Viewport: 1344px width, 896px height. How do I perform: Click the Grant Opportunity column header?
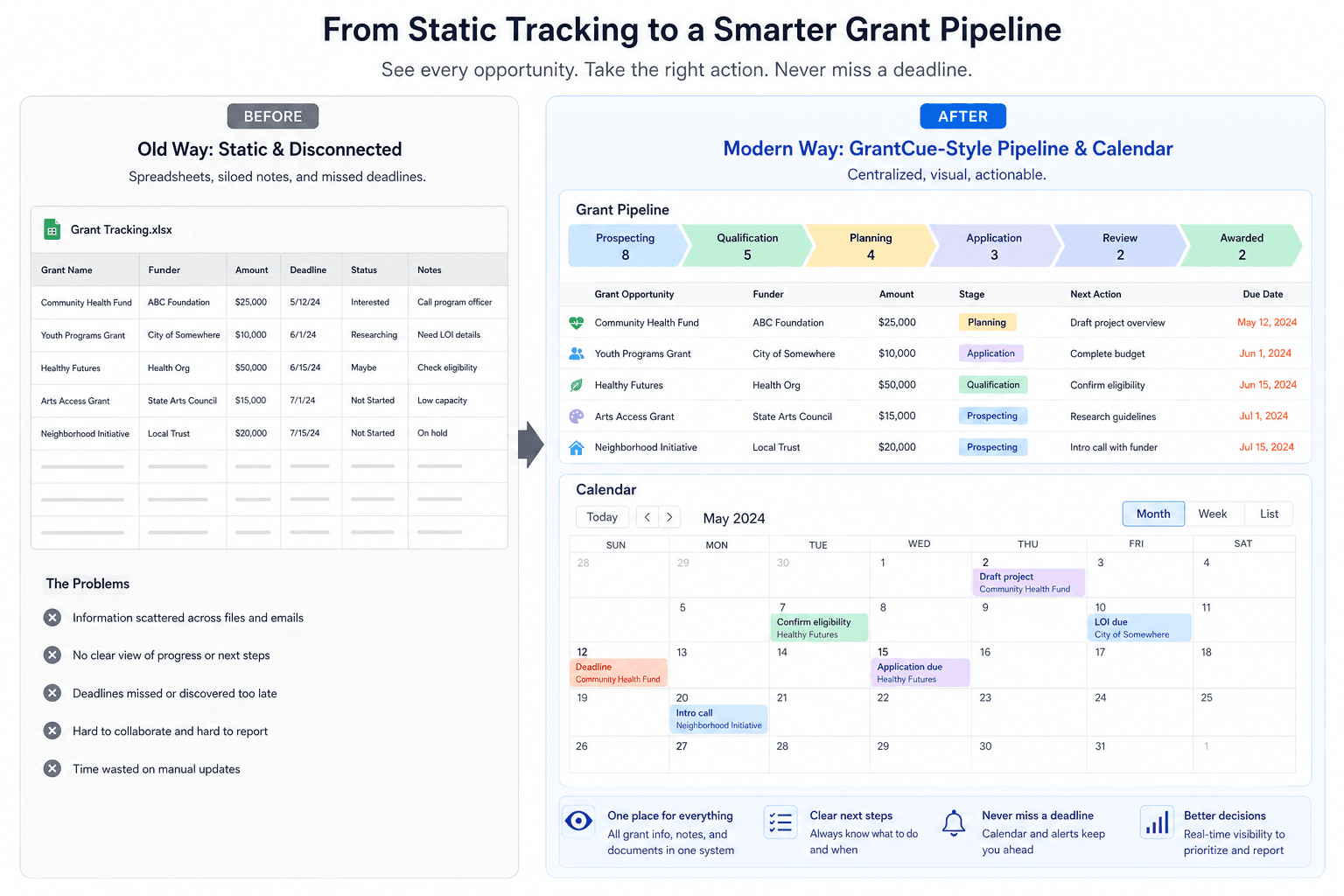(634, 294)
